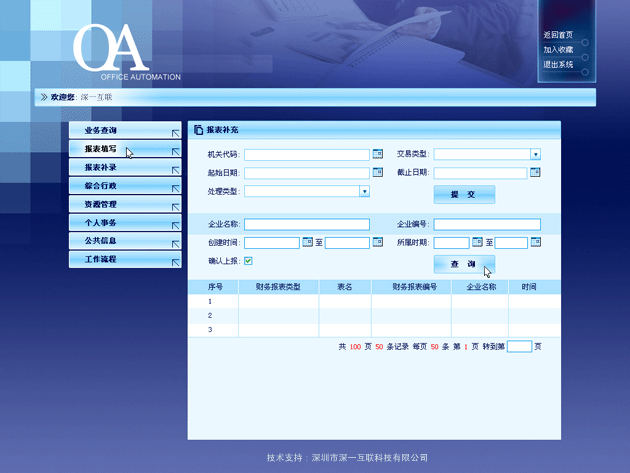Click 返回首页 link at top right
The height and width of the screenshot is (473, 630).
point(558,35)
